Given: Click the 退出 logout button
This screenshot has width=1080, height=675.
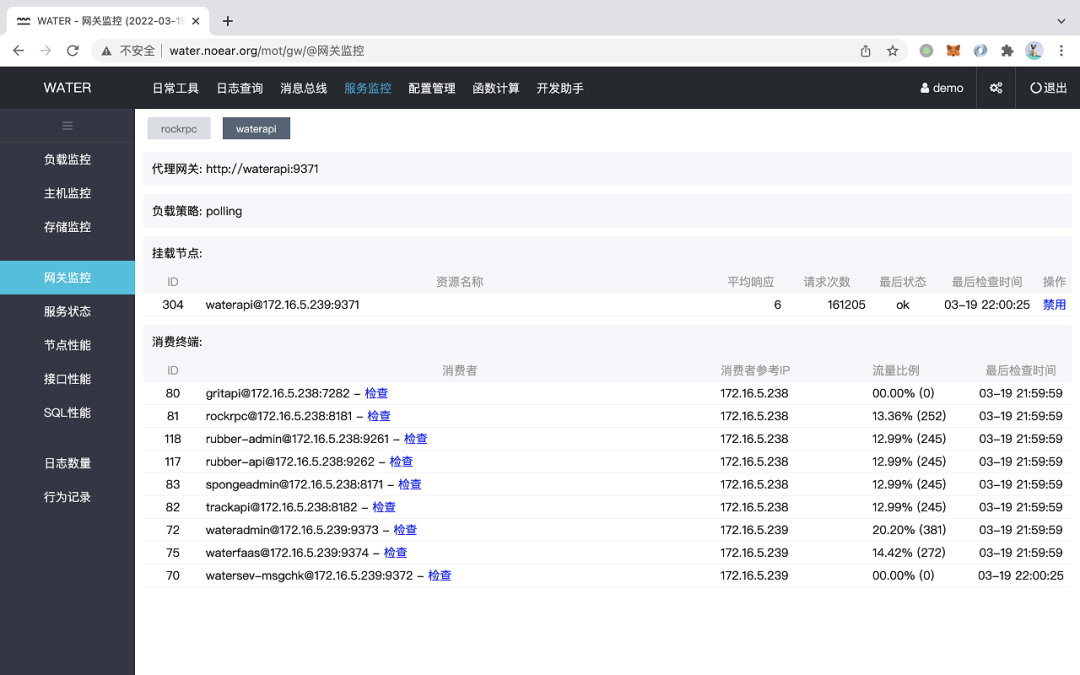Looking at the screenshot, I should click(1048, 88).
